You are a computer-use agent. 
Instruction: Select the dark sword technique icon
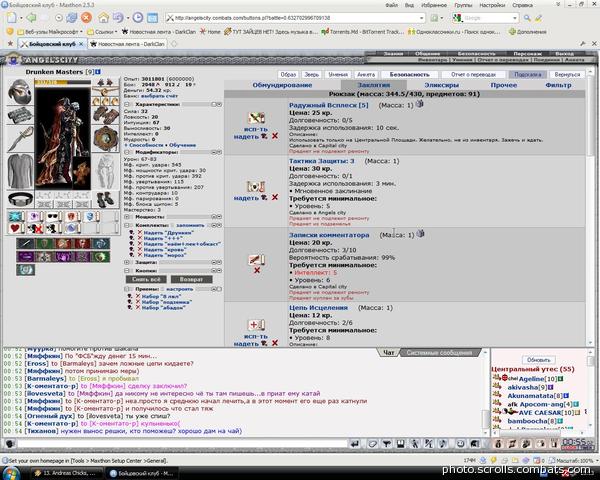click(x=25, y=243)
